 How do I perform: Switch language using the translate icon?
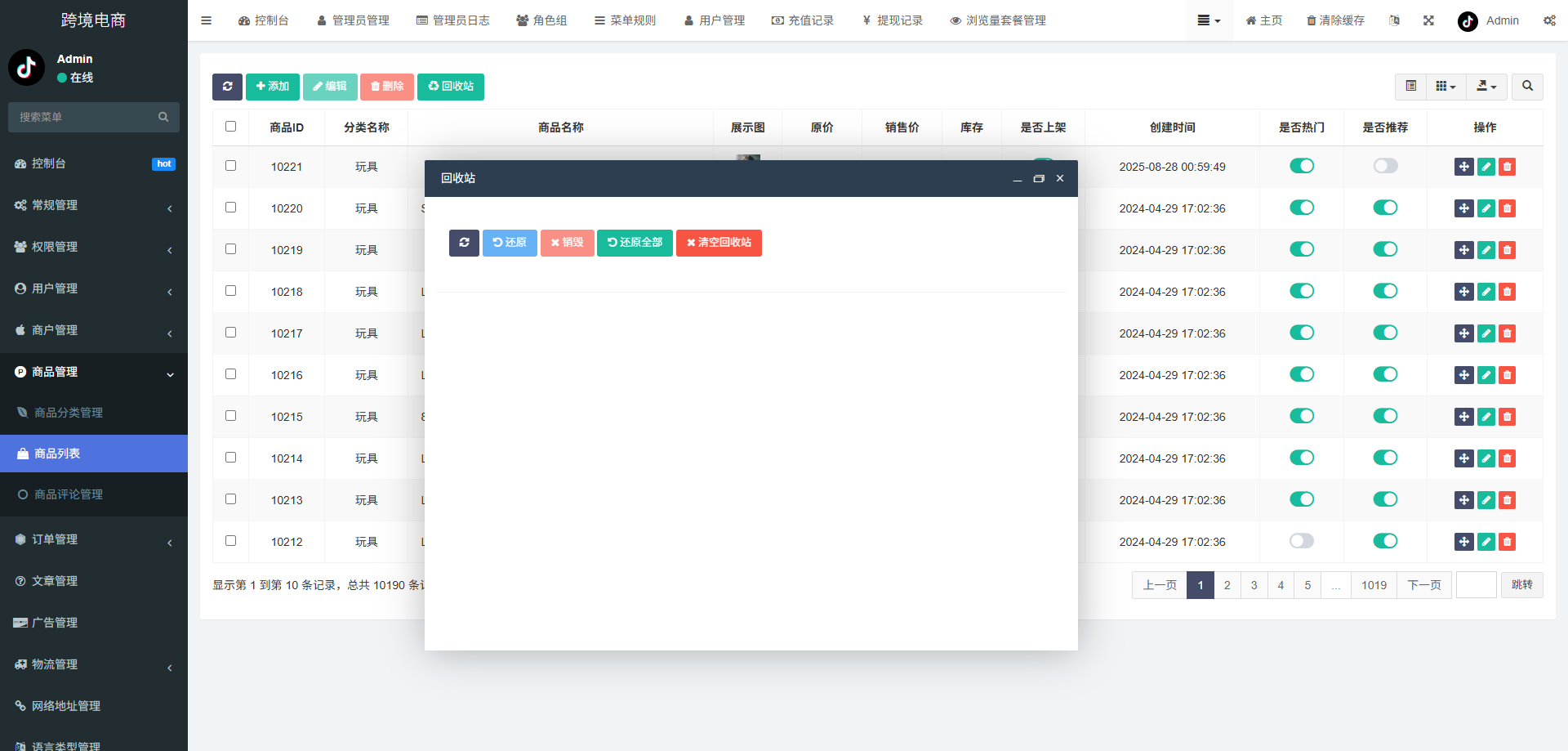tap(1395, 20)
